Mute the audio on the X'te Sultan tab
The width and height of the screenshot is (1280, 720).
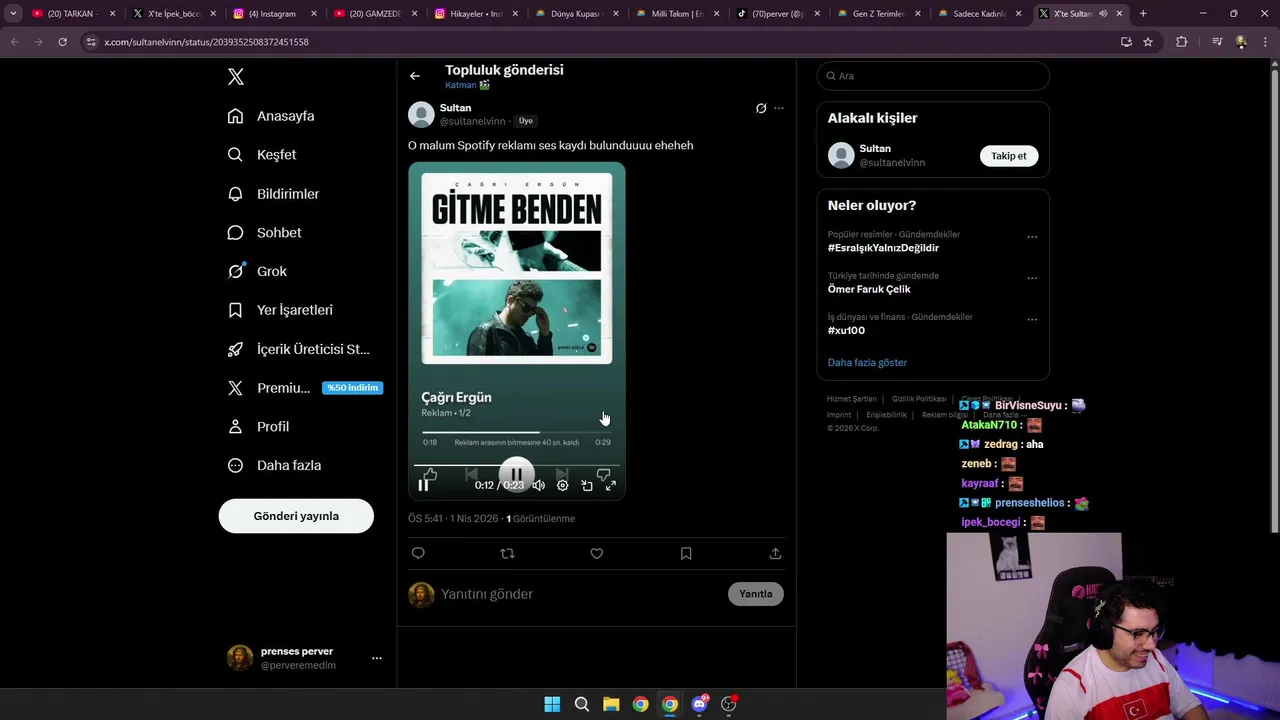point(1103,14)
